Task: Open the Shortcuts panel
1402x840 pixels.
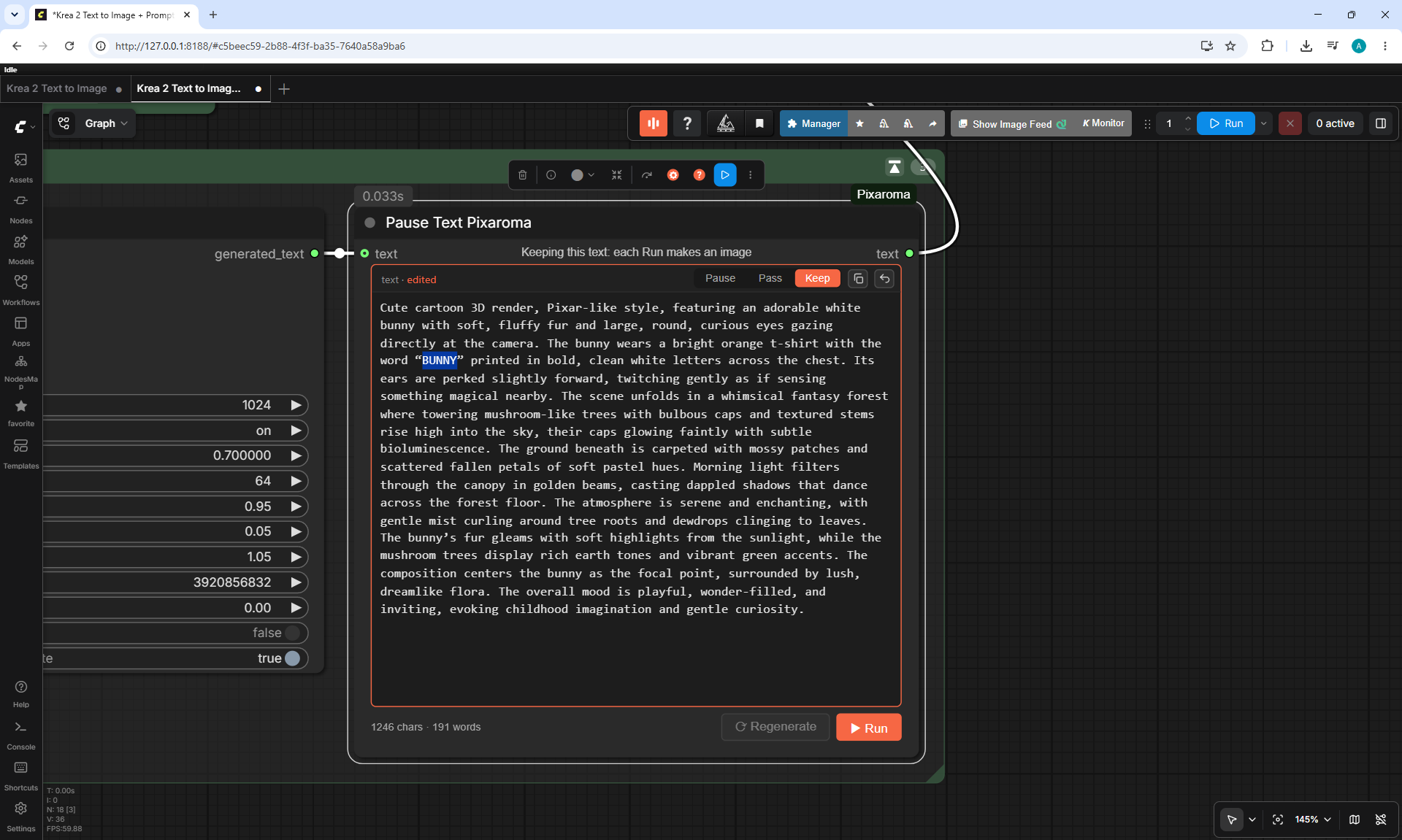Action: tap(20, 777)
